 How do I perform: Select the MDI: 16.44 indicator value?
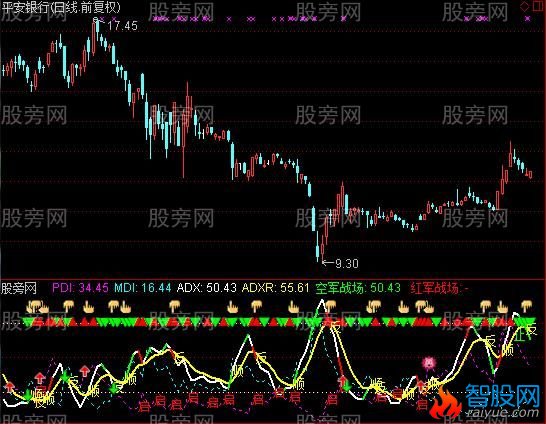143,288
